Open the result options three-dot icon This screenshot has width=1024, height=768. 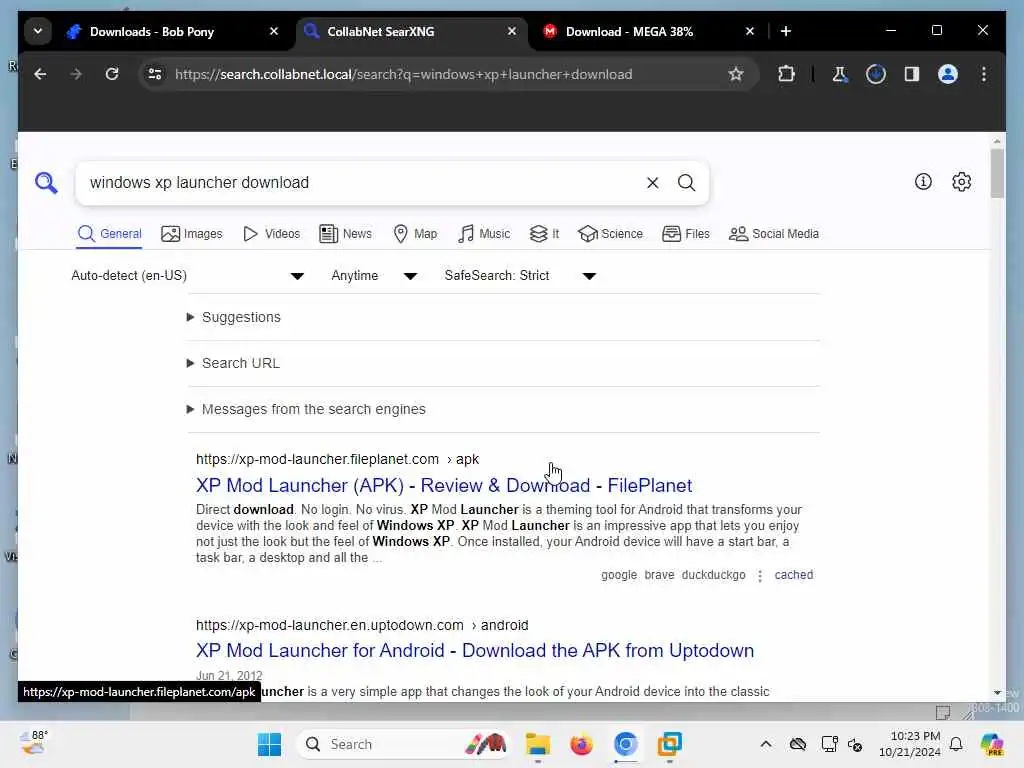pyautogui.click(x=760, y=575)
